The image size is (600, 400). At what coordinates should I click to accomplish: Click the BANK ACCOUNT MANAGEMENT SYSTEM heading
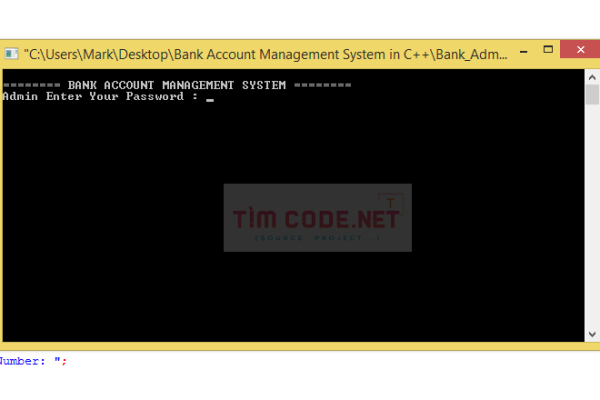pyautogui.click(x=177, y=85)
